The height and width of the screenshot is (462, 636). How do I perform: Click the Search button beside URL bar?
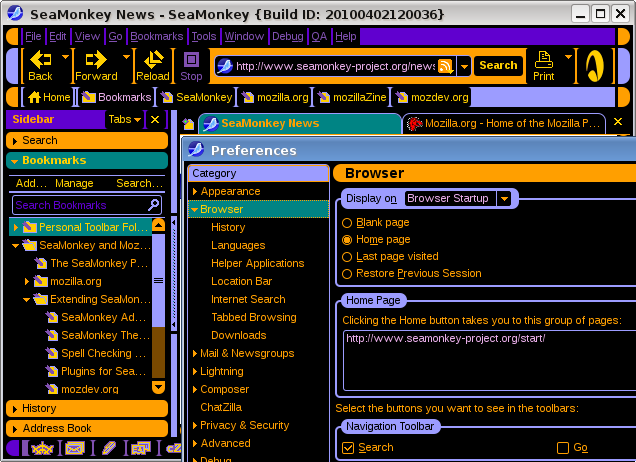click(x=497, y=66)
